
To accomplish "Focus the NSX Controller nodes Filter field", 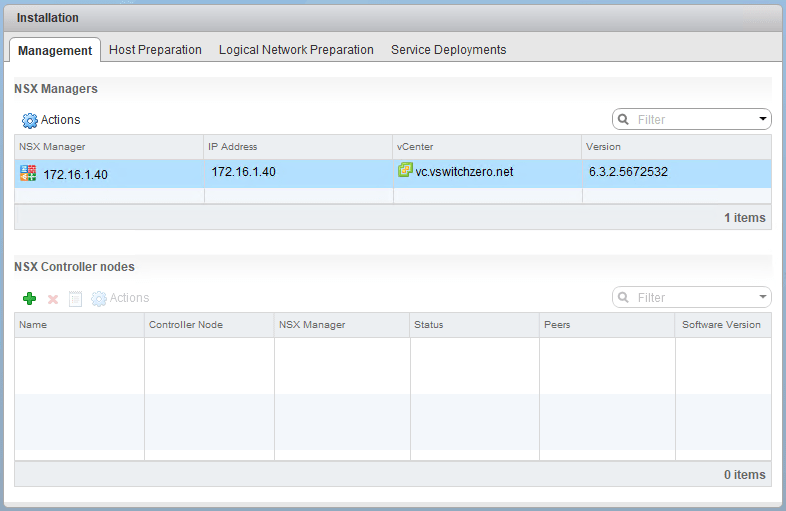I will [692, 298].
